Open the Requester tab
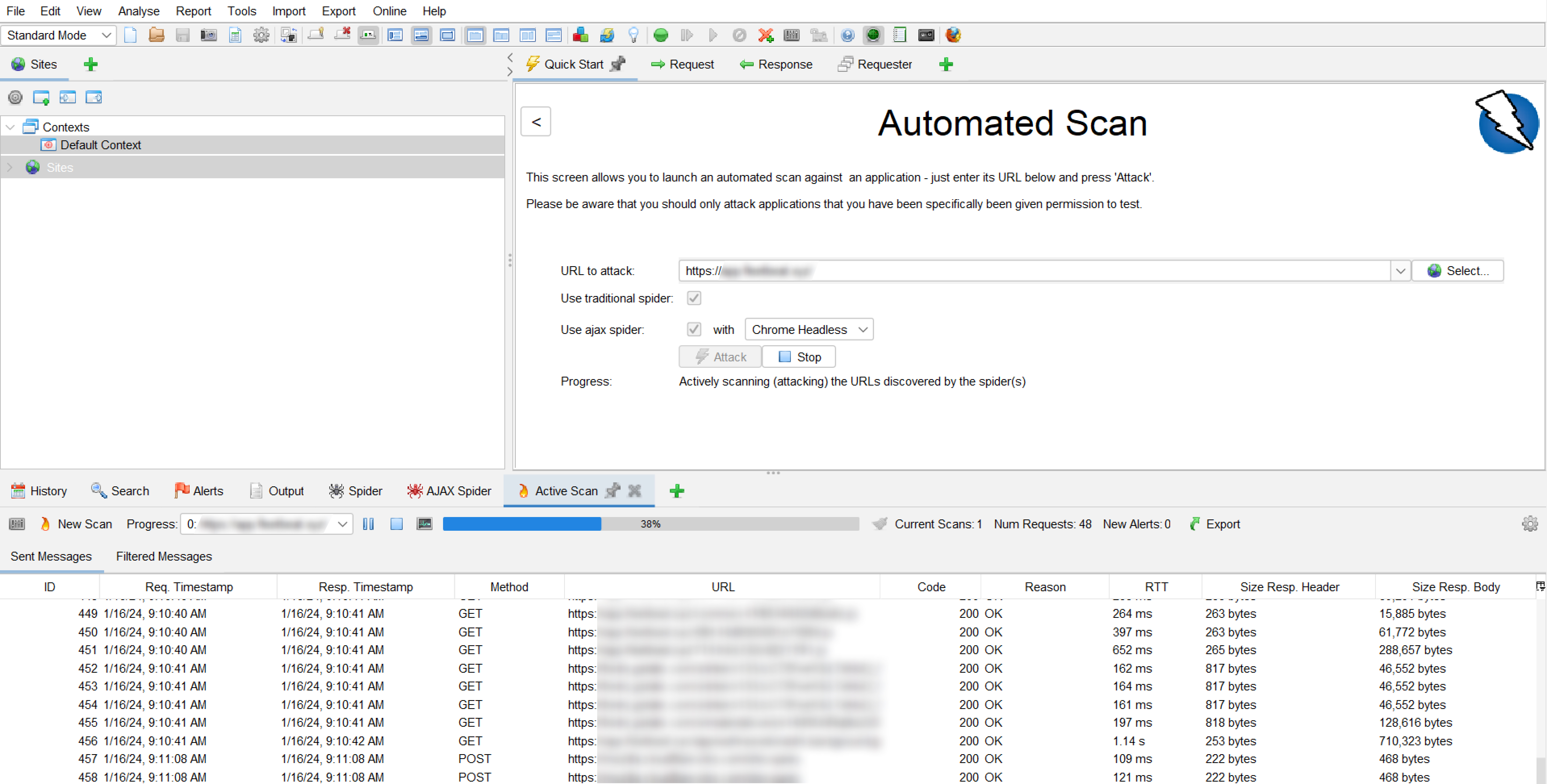Viewport: 1547px width, 784px height. [x=875, y=64]
